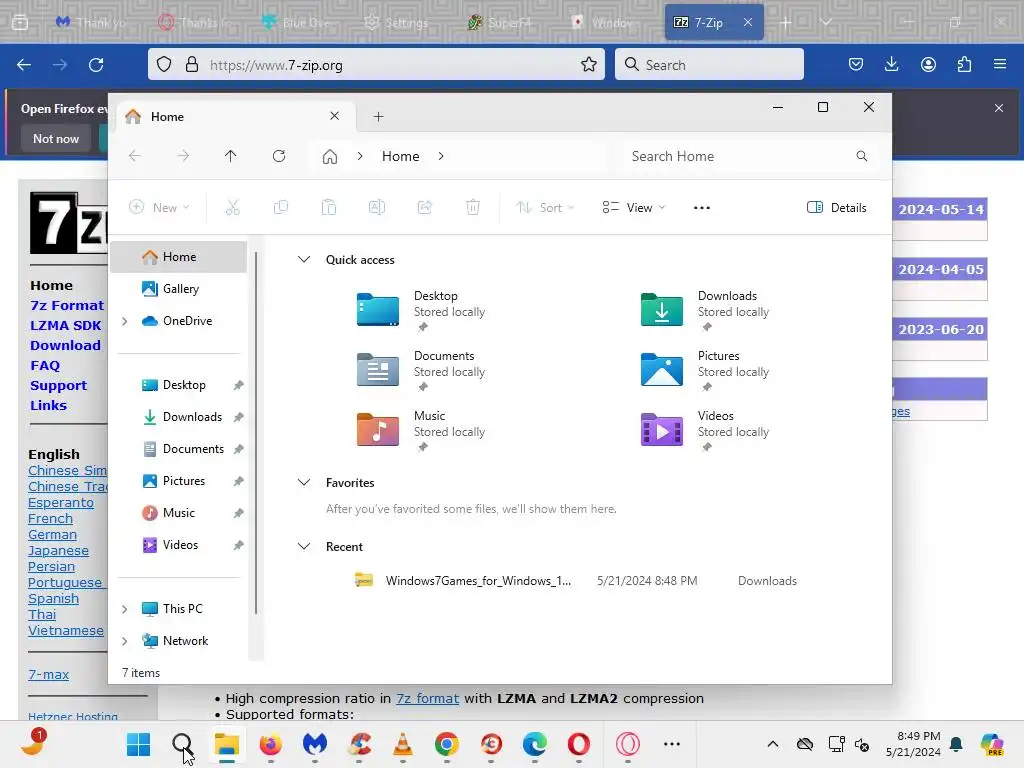Viewport: 1024px width, 768px height.
Task: Click Not now in Firefox notification
Action: tap(56, 138)
